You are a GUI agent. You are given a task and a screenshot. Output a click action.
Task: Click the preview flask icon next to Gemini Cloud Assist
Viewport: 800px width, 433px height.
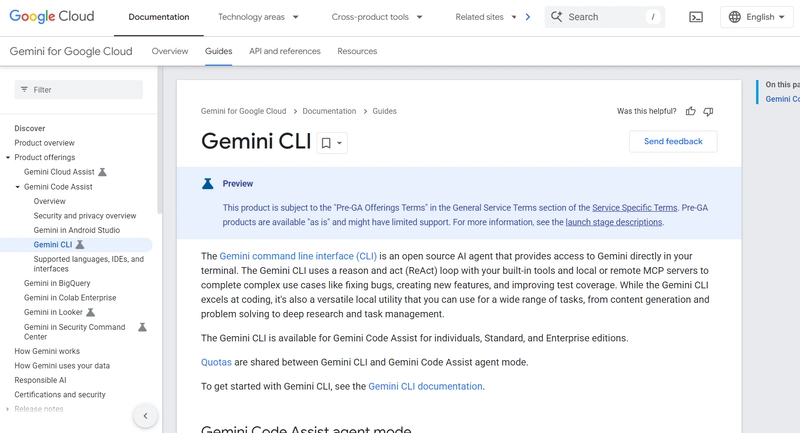[x=102, y=172]
